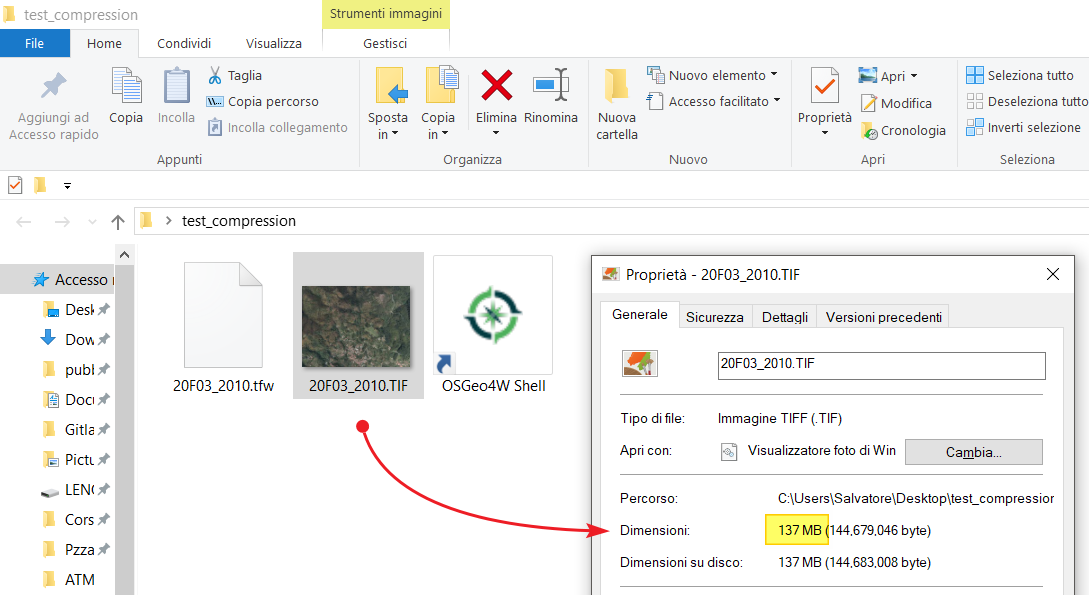Open the Apri dropdown arrow
The height and width of the screenshot is (595, 1089).
pos(913,76)
